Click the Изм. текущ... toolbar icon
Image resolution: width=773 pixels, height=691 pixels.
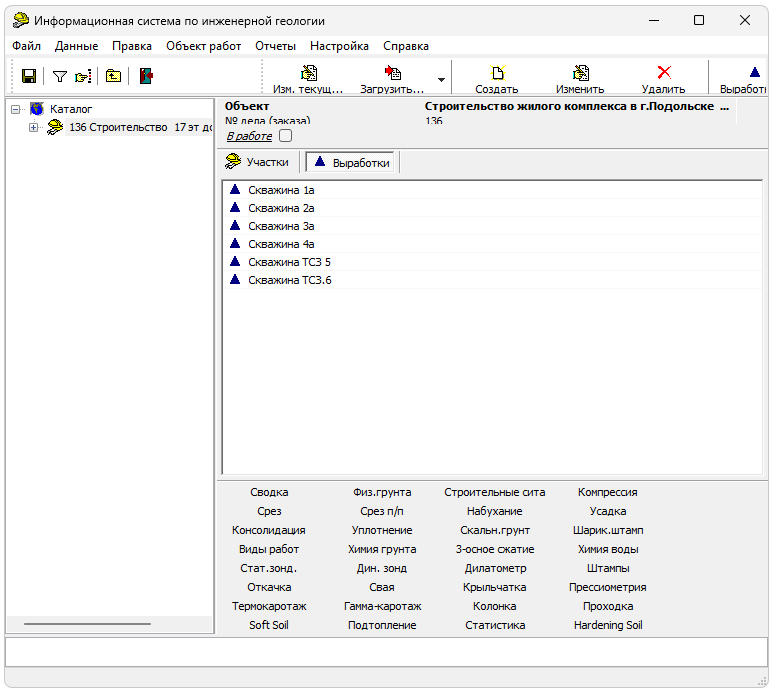click(x=309, y=73)
